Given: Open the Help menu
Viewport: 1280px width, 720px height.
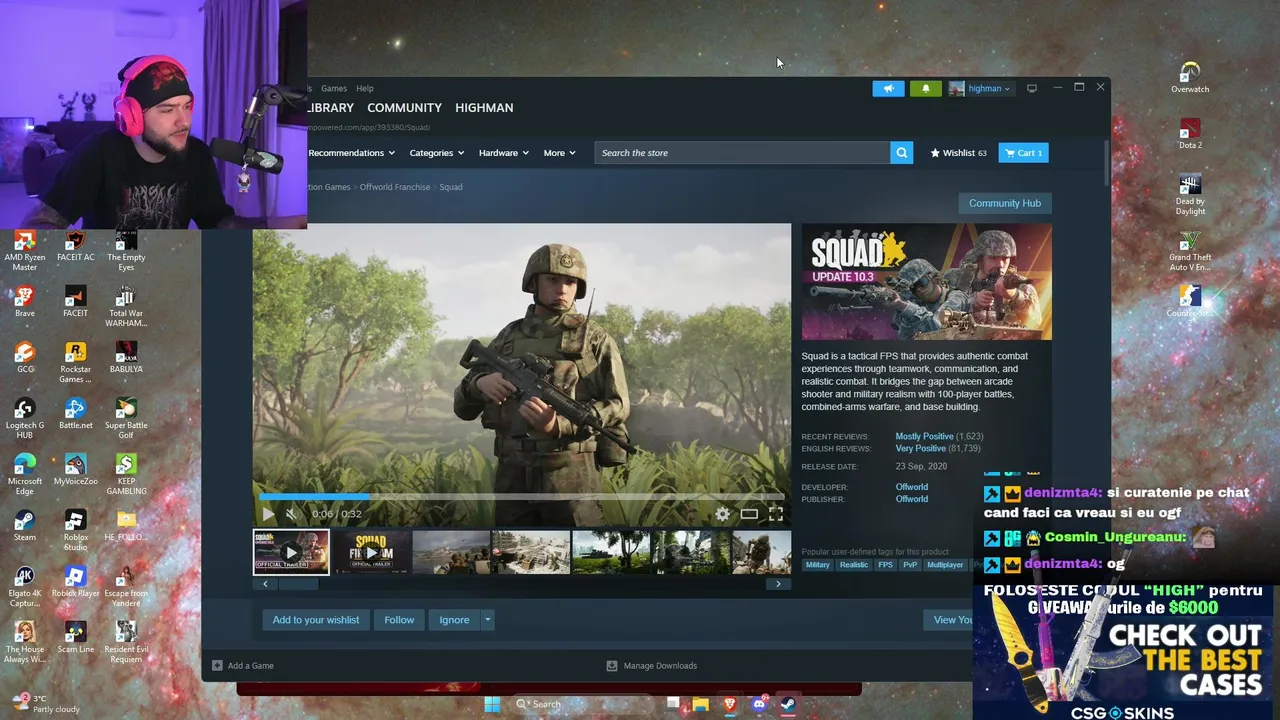Looking at the screenshot, I should point(365,89).
